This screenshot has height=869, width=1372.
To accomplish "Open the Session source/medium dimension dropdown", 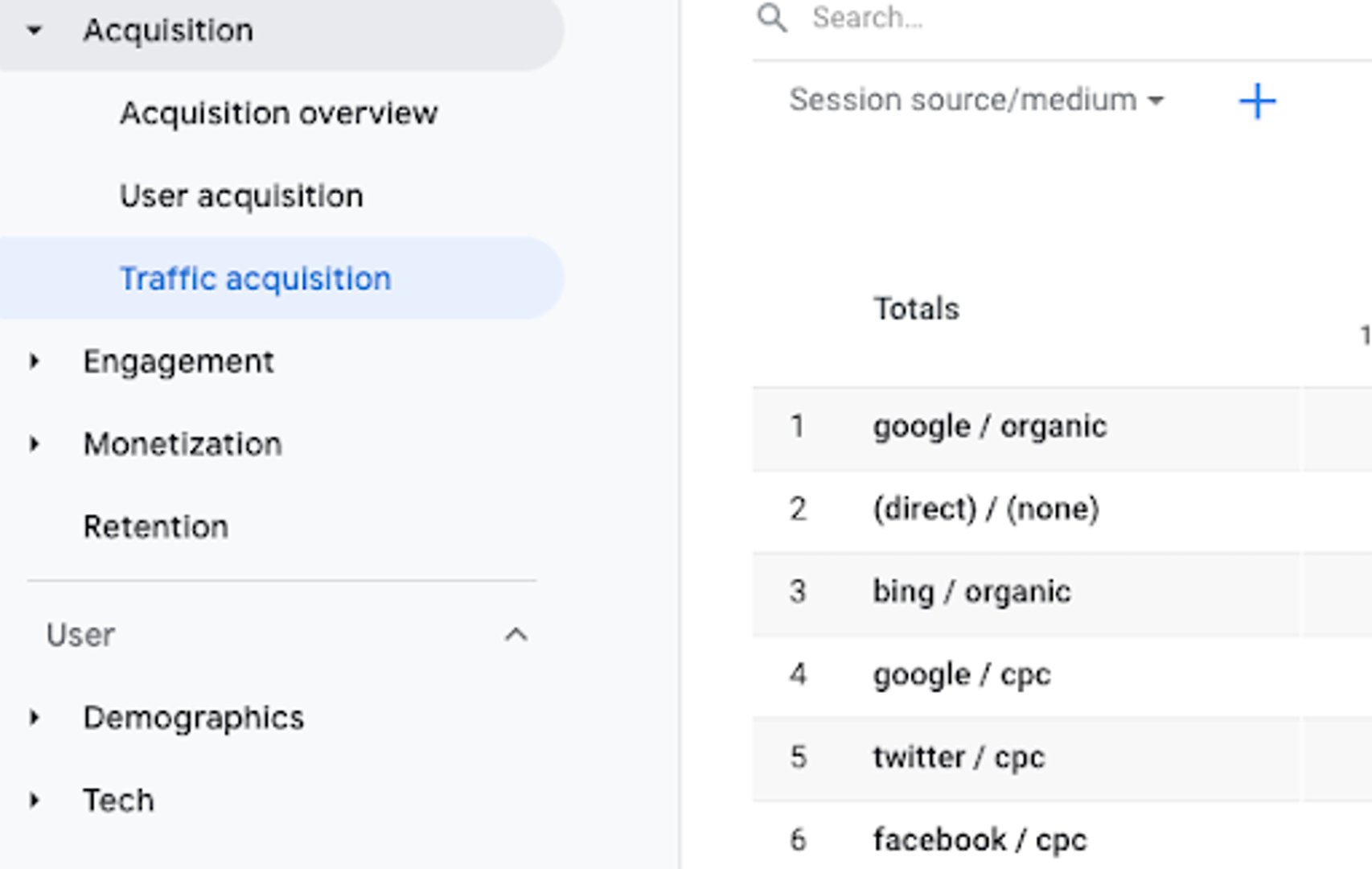I will click(975, 100).
